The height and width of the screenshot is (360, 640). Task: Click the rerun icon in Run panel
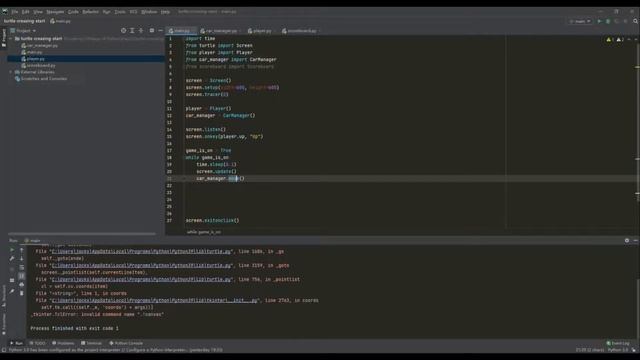click(x=12, y=250)
